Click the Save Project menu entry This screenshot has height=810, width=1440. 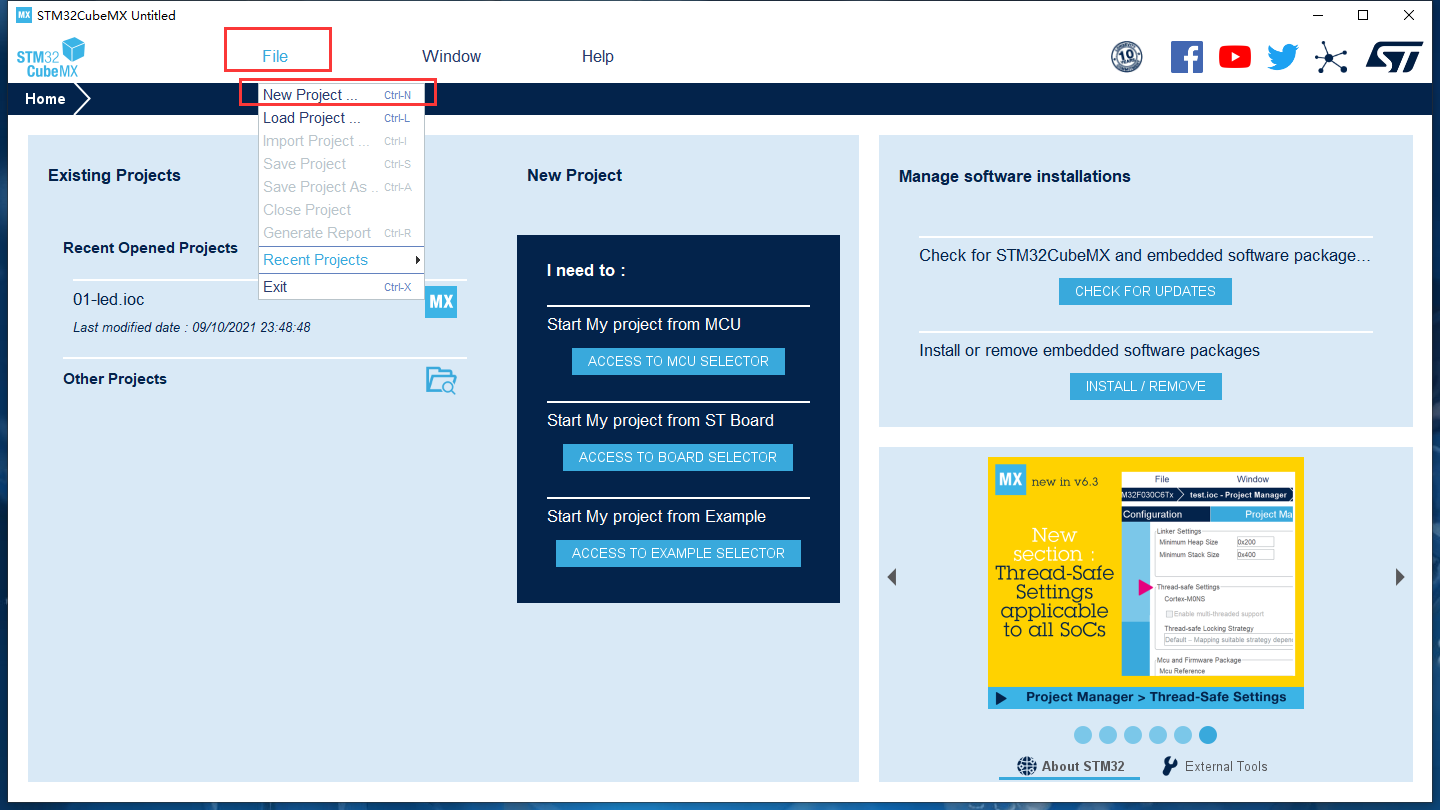pos(341,164)
